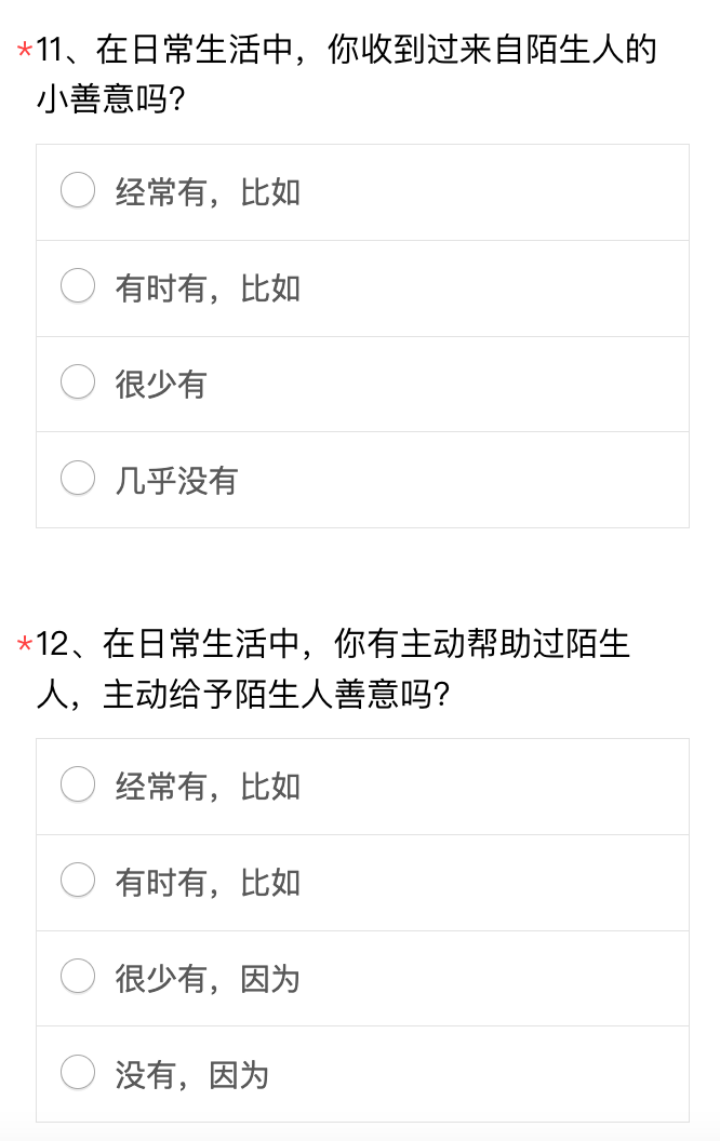The image size is (720, 1141).
Task: Choose the '很少有' radio circle in question 11
Action: coord(78,382)
